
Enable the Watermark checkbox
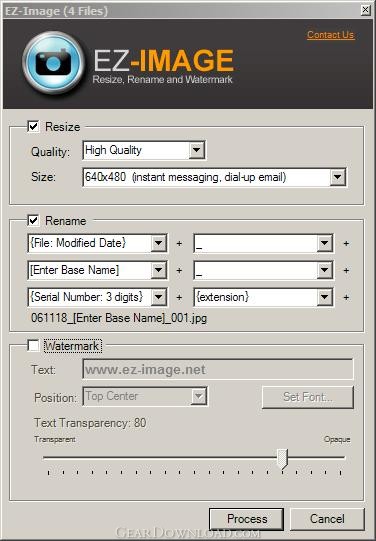[33, 345]
